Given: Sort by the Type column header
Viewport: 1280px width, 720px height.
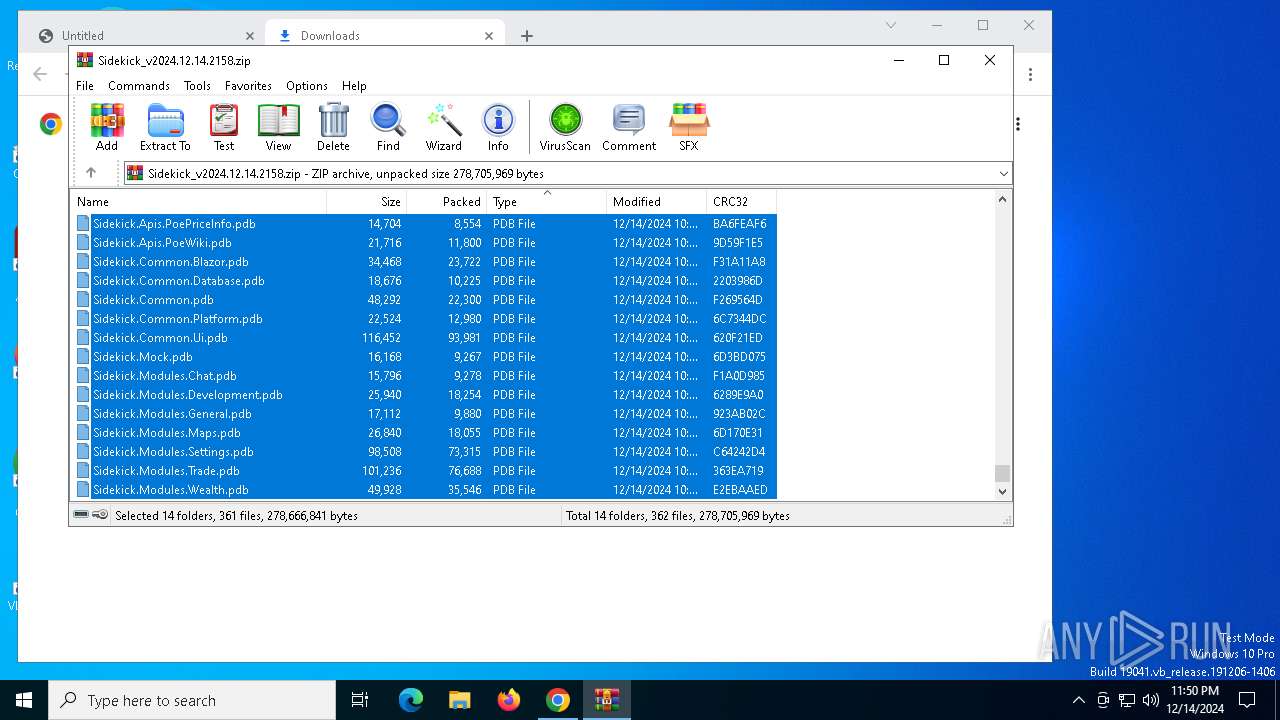Looking at the screenshot, I should [546, 201].
